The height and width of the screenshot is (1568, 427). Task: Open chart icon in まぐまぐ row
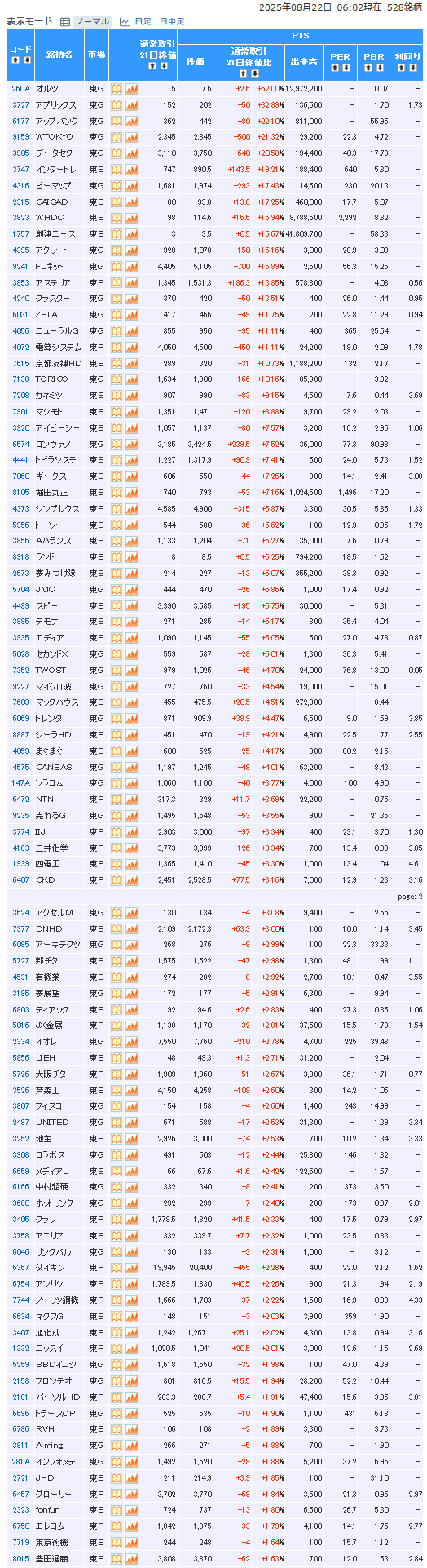click(131, 751)
